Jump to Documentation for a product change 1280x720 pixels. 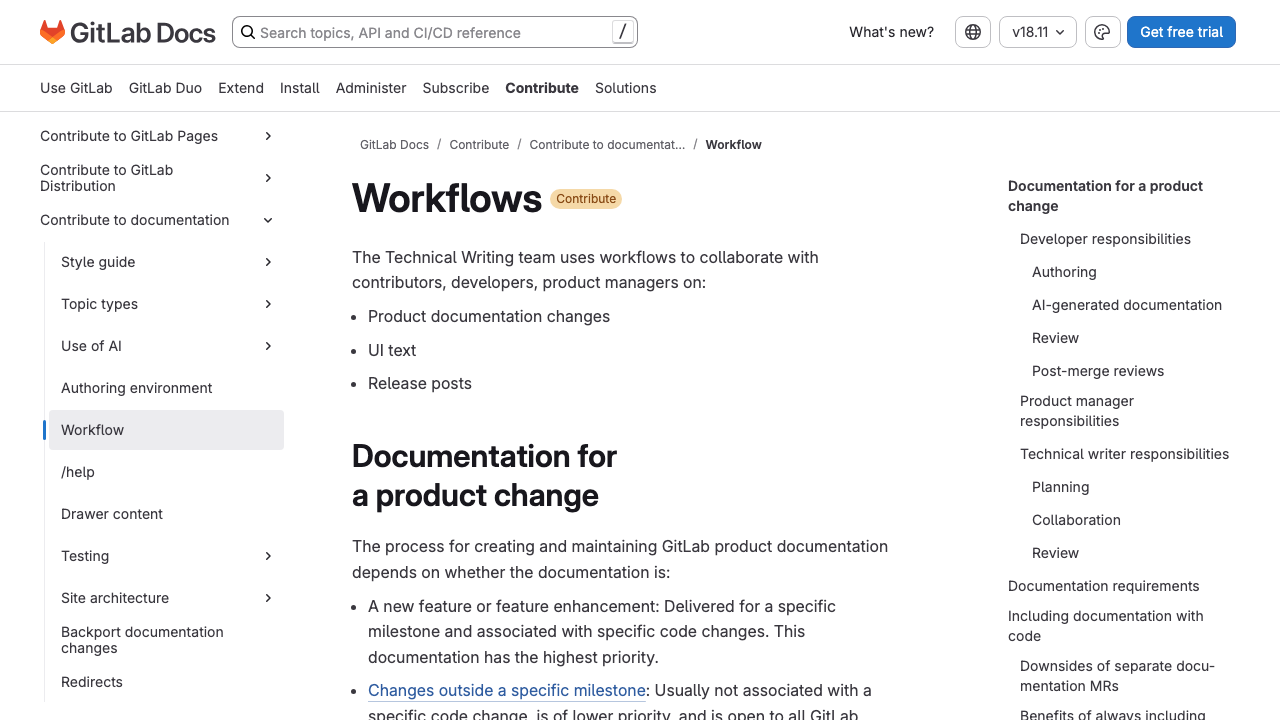click(1105, 196)
